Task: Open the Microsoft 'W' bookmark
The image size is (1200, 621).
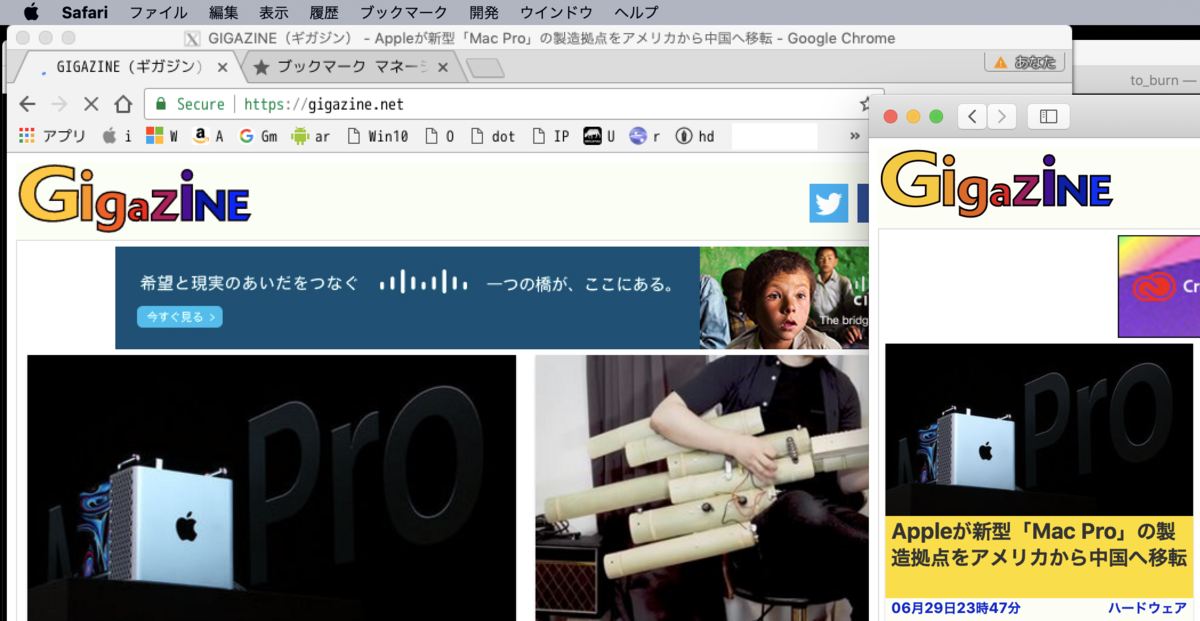Action: (162, 136)
